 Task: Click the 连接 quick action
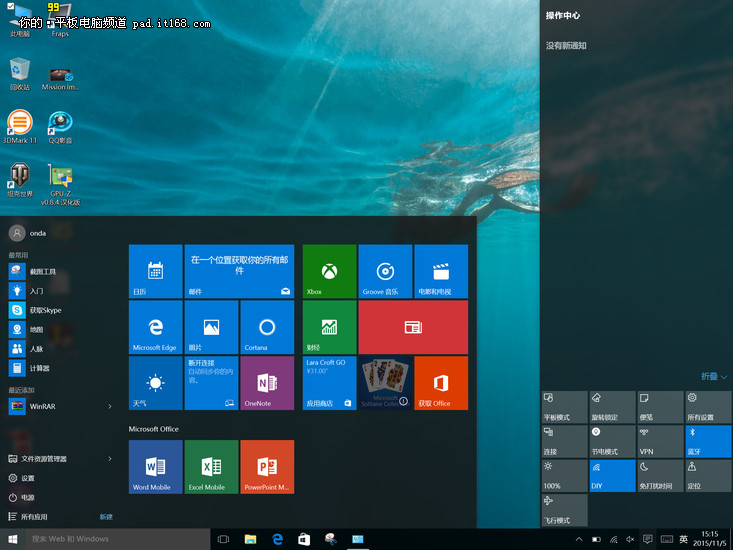564,441
